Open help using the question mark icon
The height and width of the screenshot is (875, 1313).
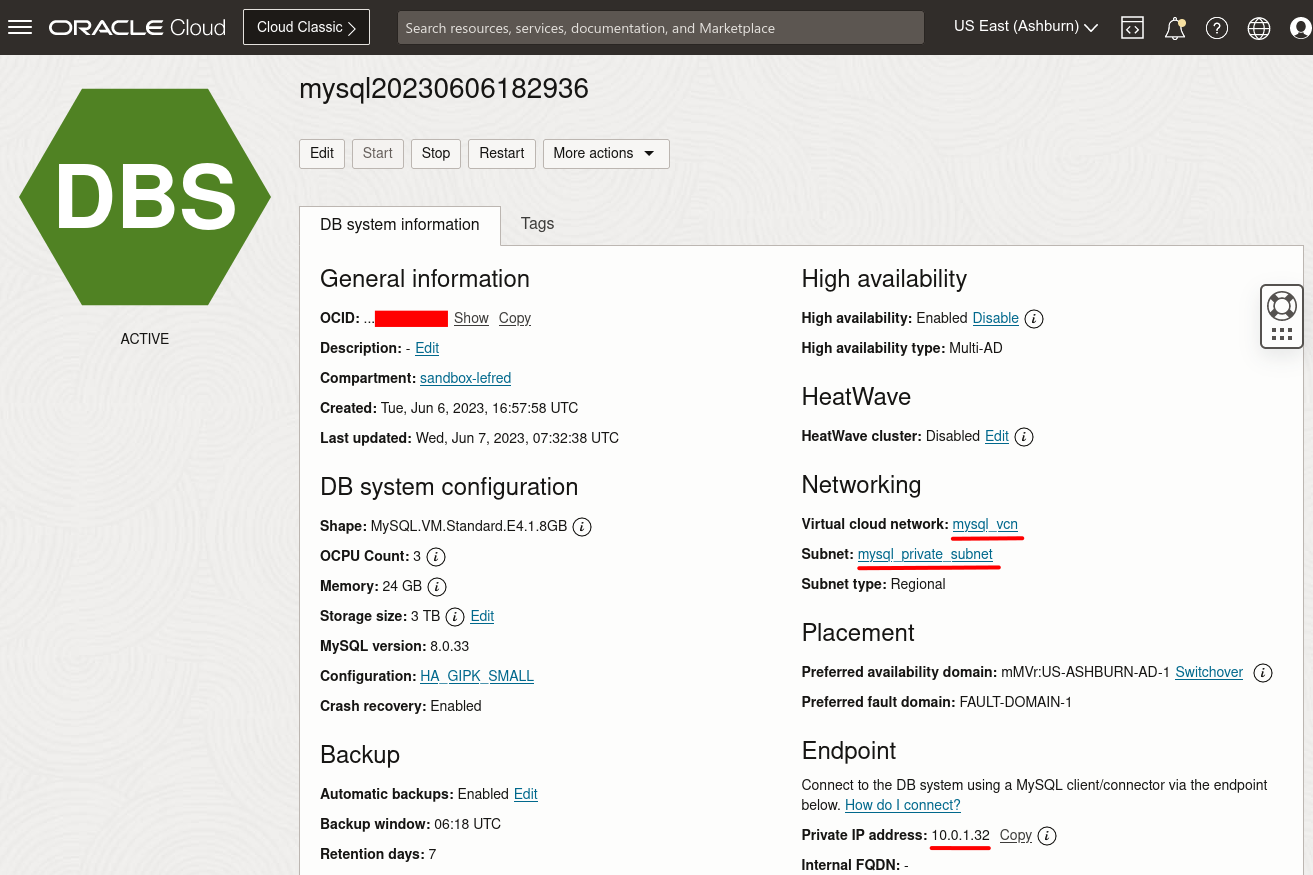click(x=1216, y=27)
